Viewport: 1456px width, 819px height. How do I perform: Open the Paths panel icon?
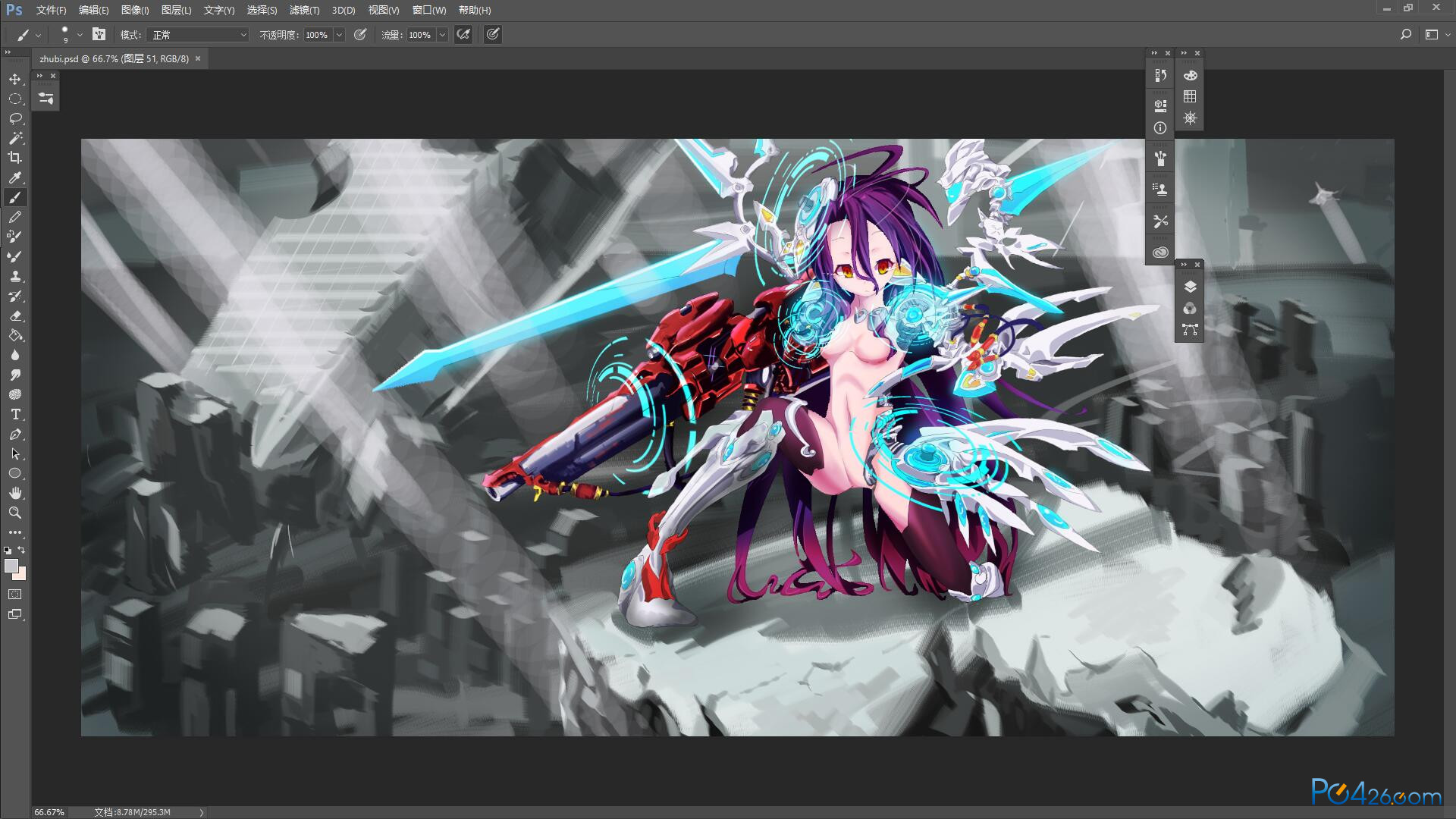coord(1190,329)
